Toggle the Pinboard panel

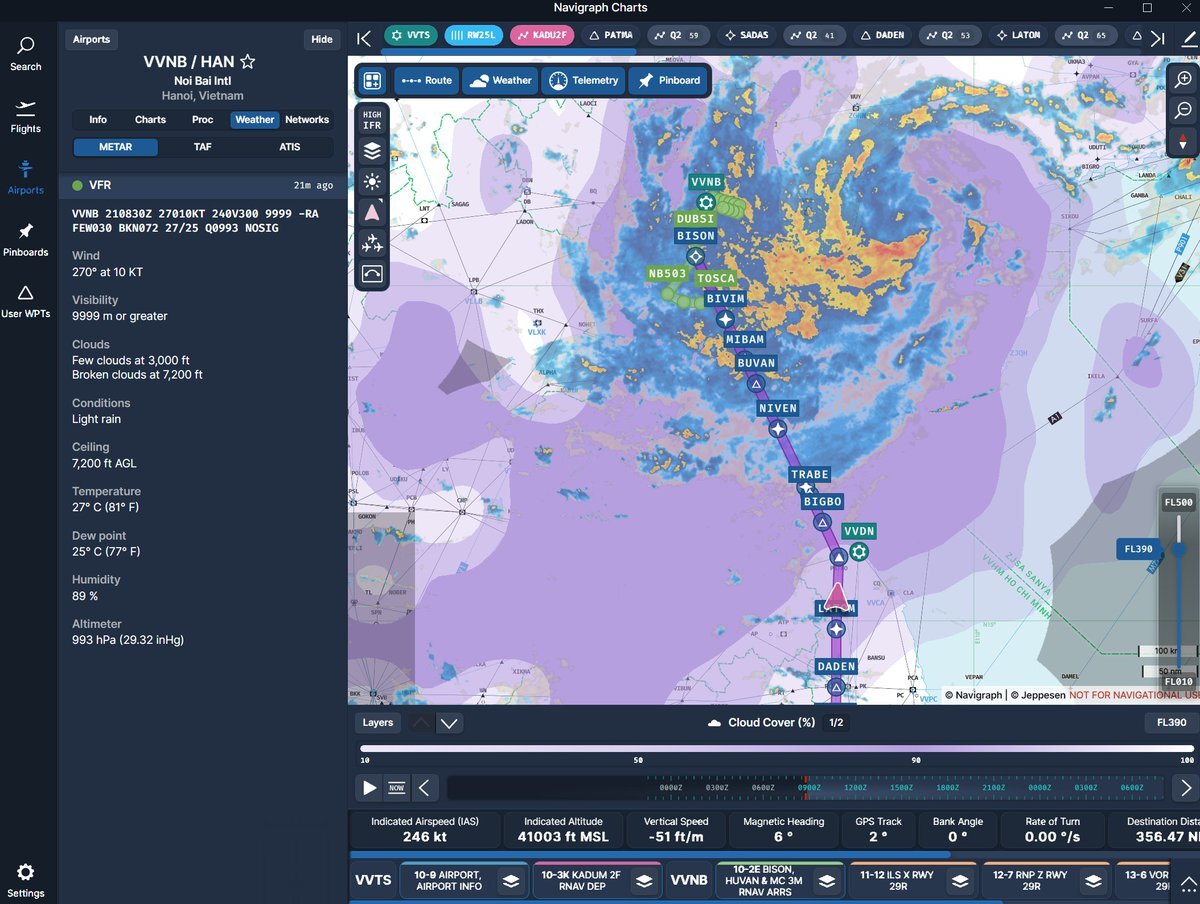pos(668,81)
